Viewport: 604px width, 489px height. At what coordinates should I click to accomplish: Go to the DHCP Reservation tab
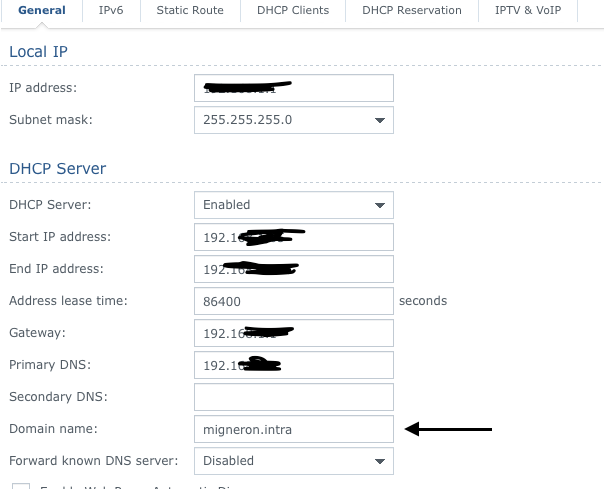point(412,11)
